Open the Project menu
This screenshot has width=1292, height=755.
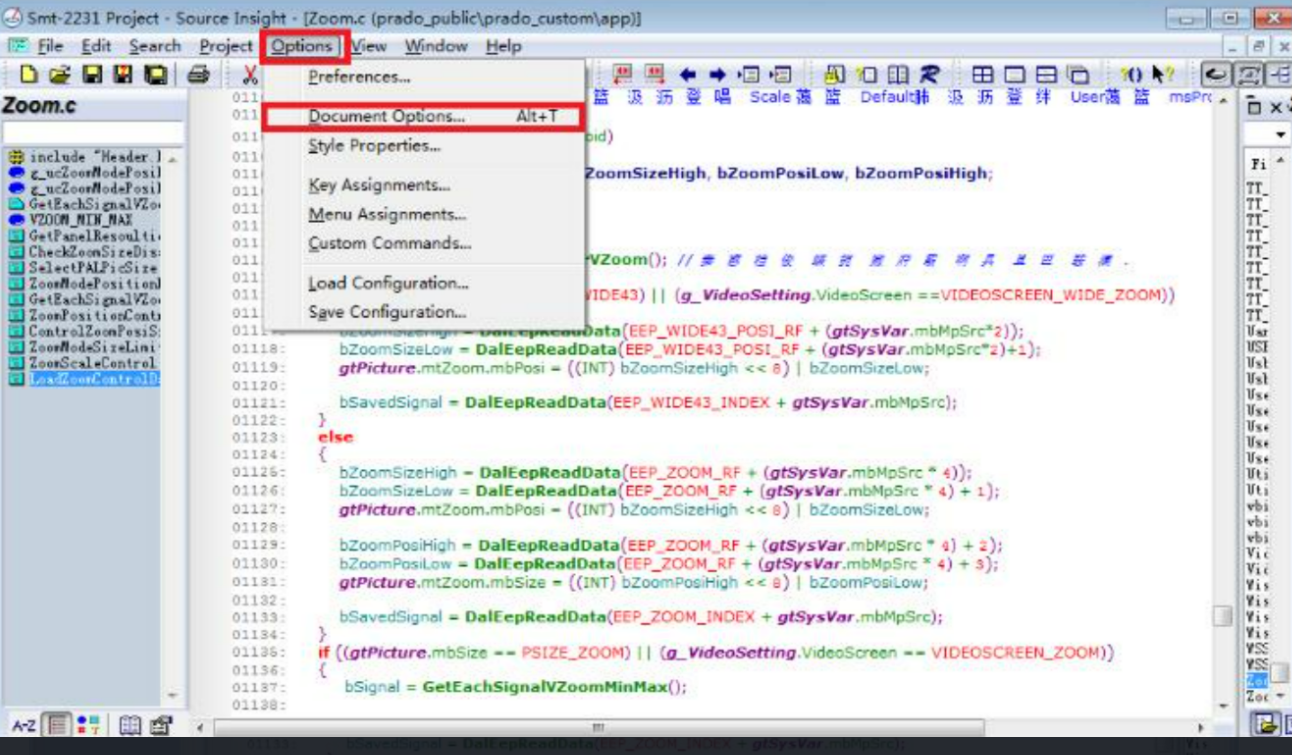point(226,46)
